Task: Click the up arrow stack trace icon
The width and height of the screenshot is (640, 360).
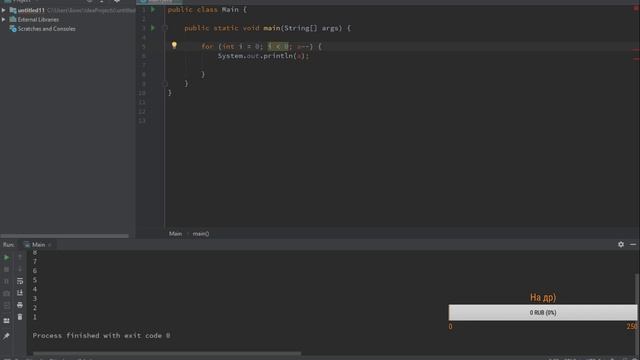Action: [x=20, y=257]
